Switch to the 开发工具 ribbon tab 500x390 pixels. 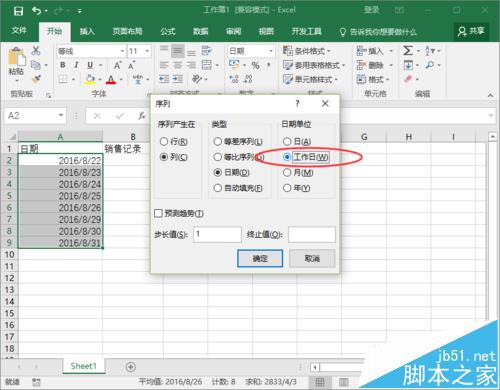(x=306, y=31)
